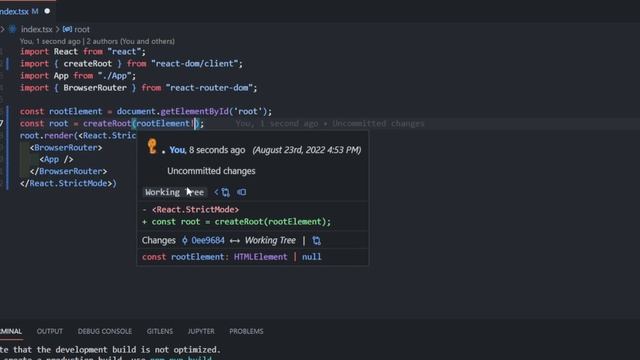Viewport: 640px width, 360px height.
Task: Click the </BrowserRouter> closing tag
Action: (x=68, y=171)
